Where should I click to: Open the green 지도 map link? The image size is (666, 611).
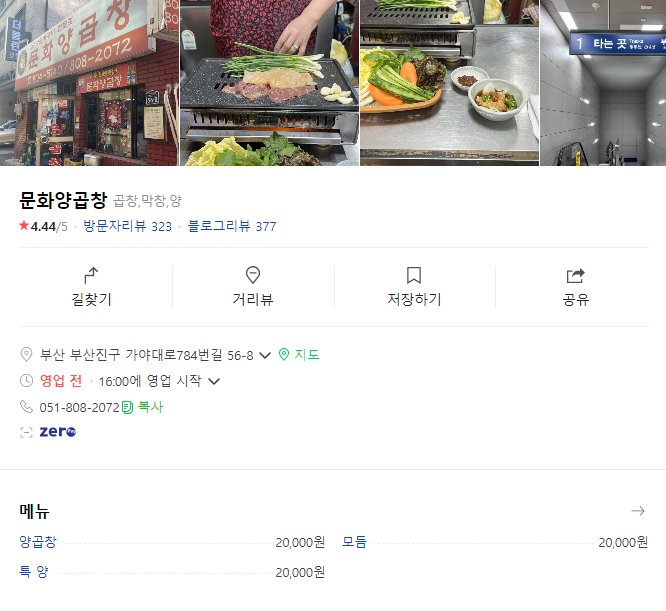[299, 355]
